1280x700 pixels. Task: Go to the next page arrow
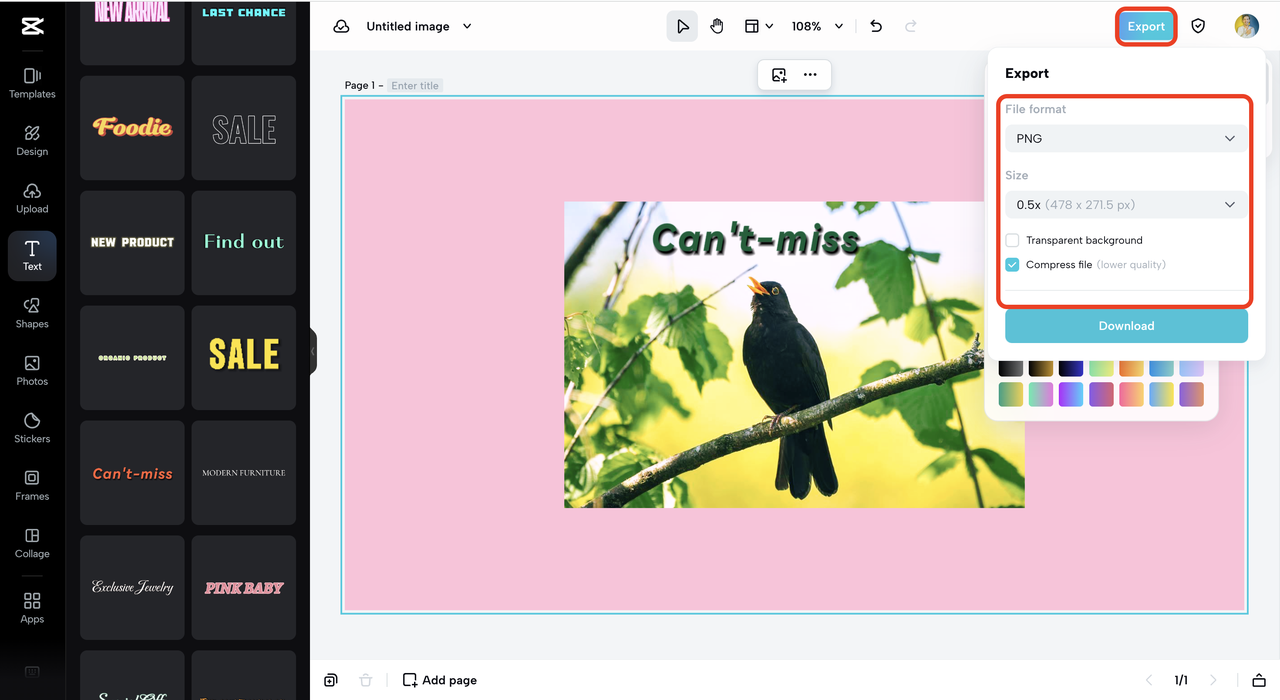point(1213,680)
